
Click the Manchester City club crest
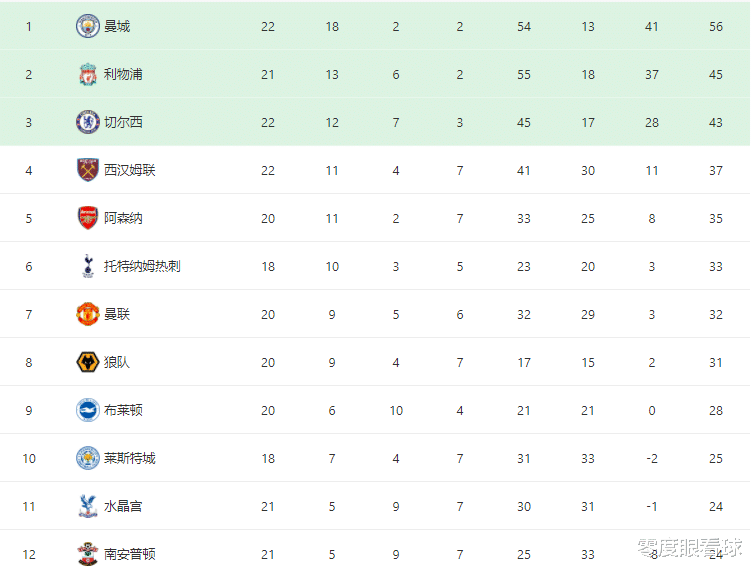(x=88, y=26)
